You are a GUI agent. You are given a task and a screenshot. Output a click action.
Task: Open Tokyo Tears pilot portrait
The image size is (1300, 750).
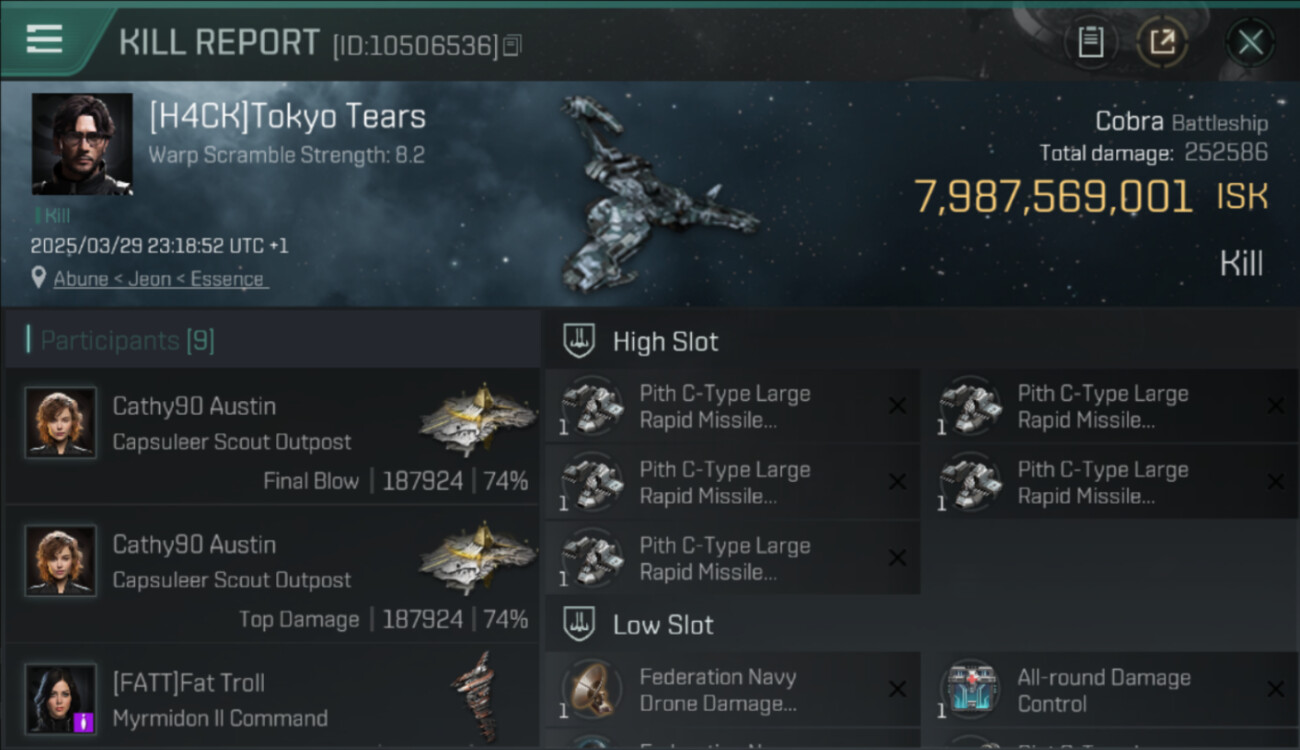tap(82, 144)
